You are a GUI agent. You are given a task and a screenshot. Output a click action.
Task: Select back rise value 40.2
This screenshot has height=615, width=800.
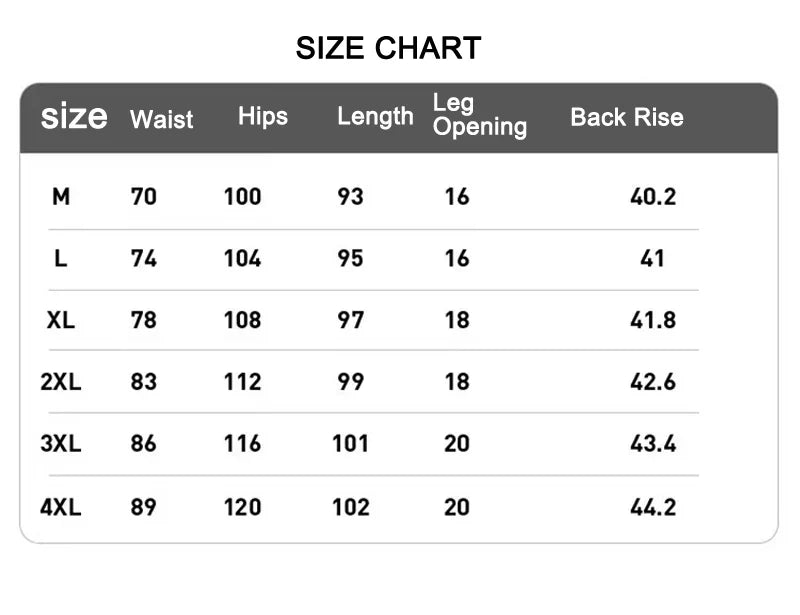tap(653, 196)
